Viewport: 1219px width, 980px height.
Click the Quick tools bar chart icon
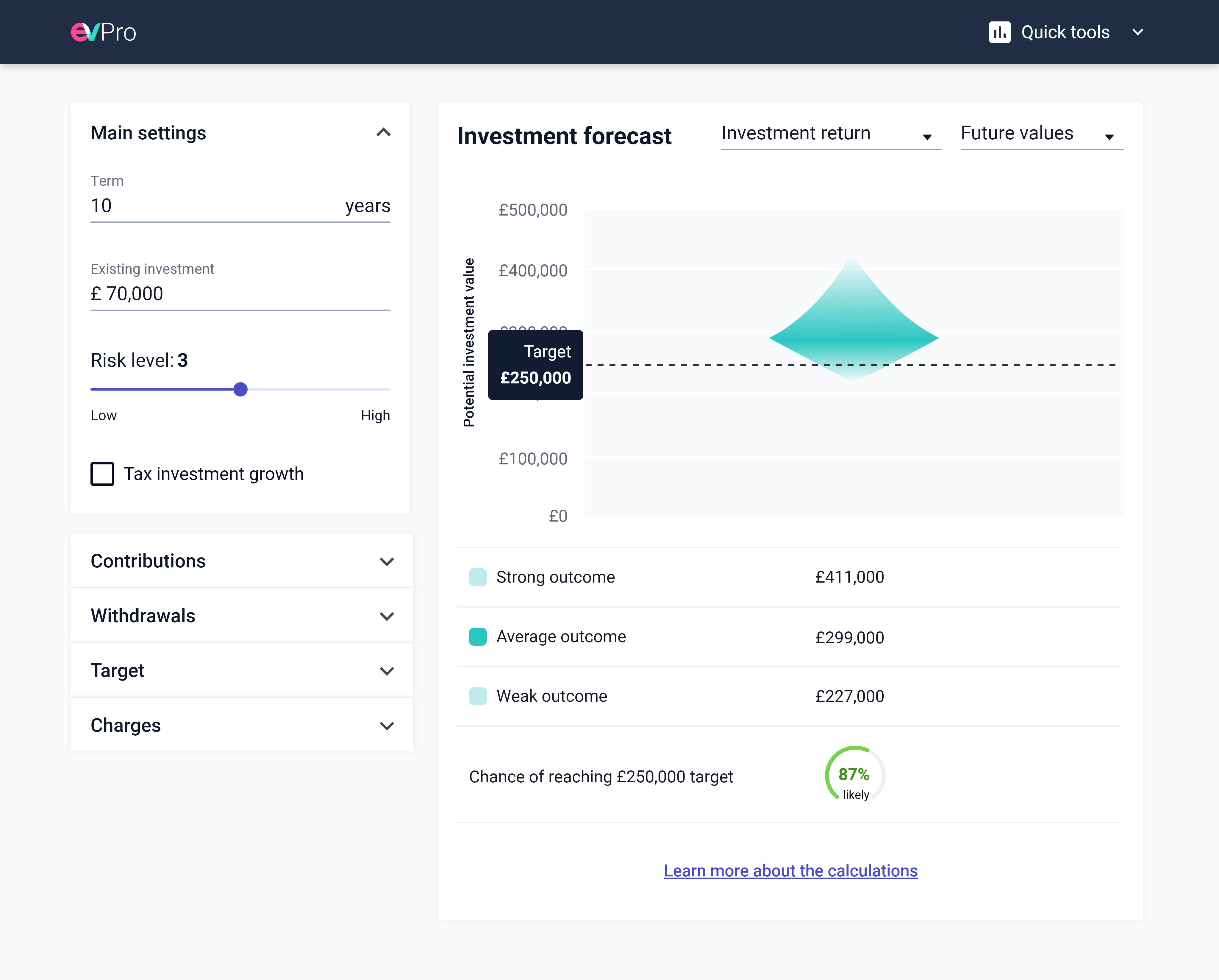pos(1000,32)
